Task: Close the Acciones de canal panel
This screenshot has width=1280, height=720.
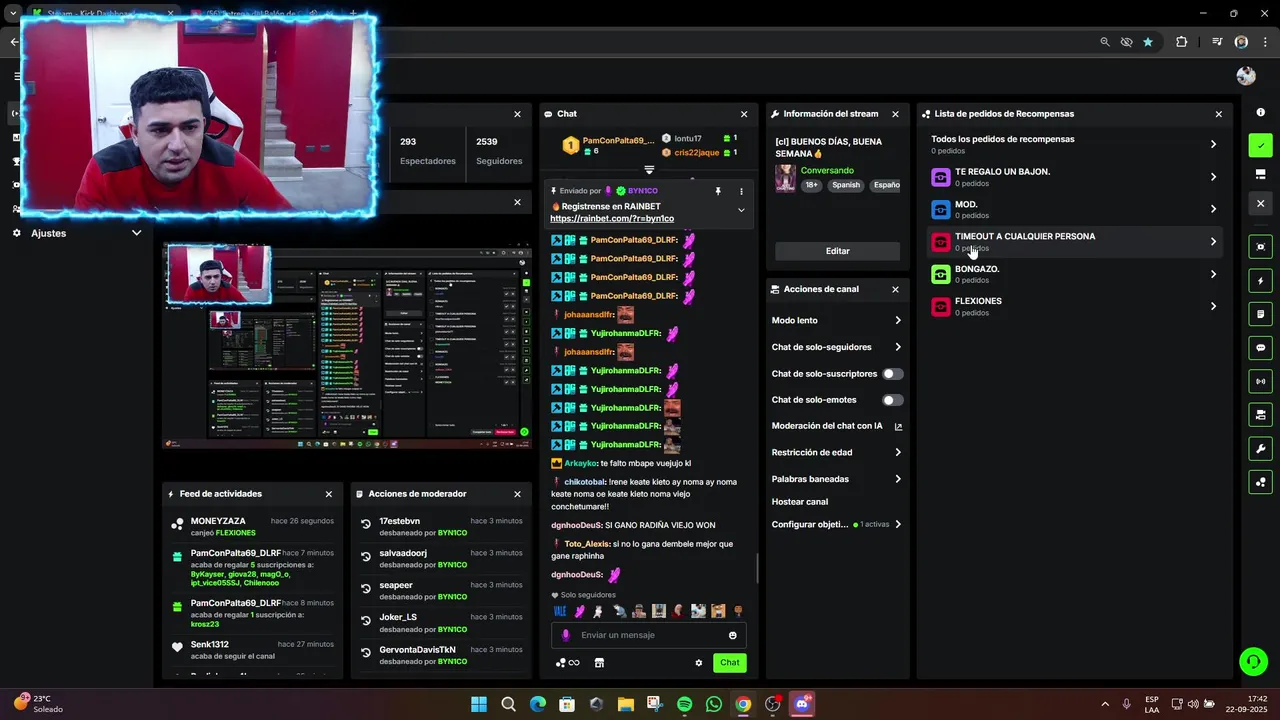Action: (x=895, y=289)
